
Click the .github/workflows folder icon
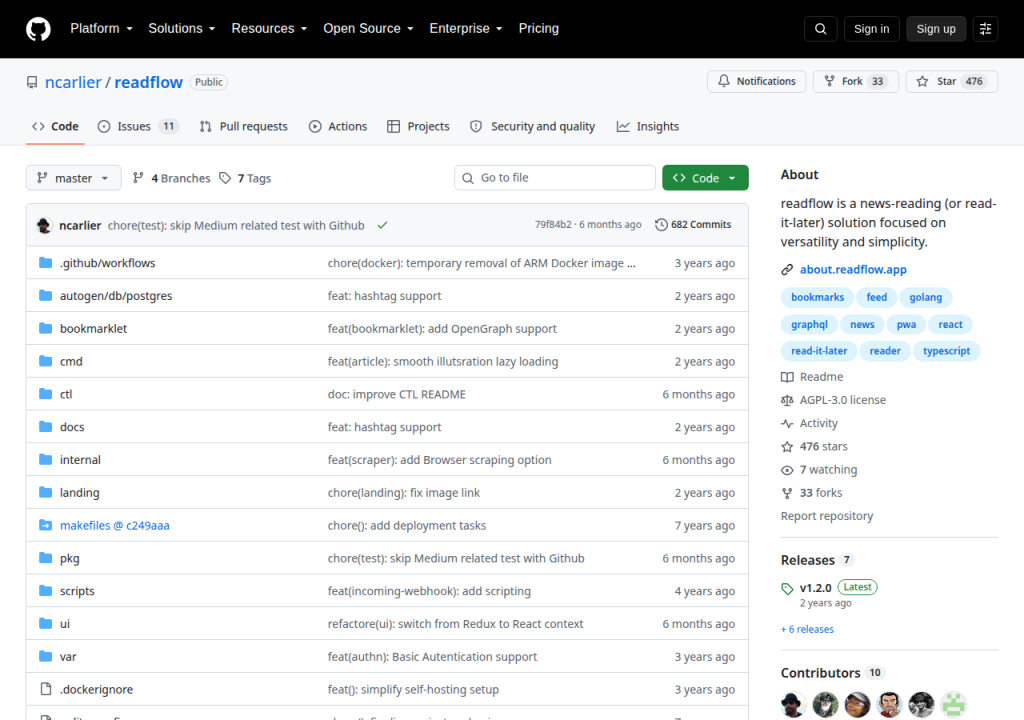46,263
